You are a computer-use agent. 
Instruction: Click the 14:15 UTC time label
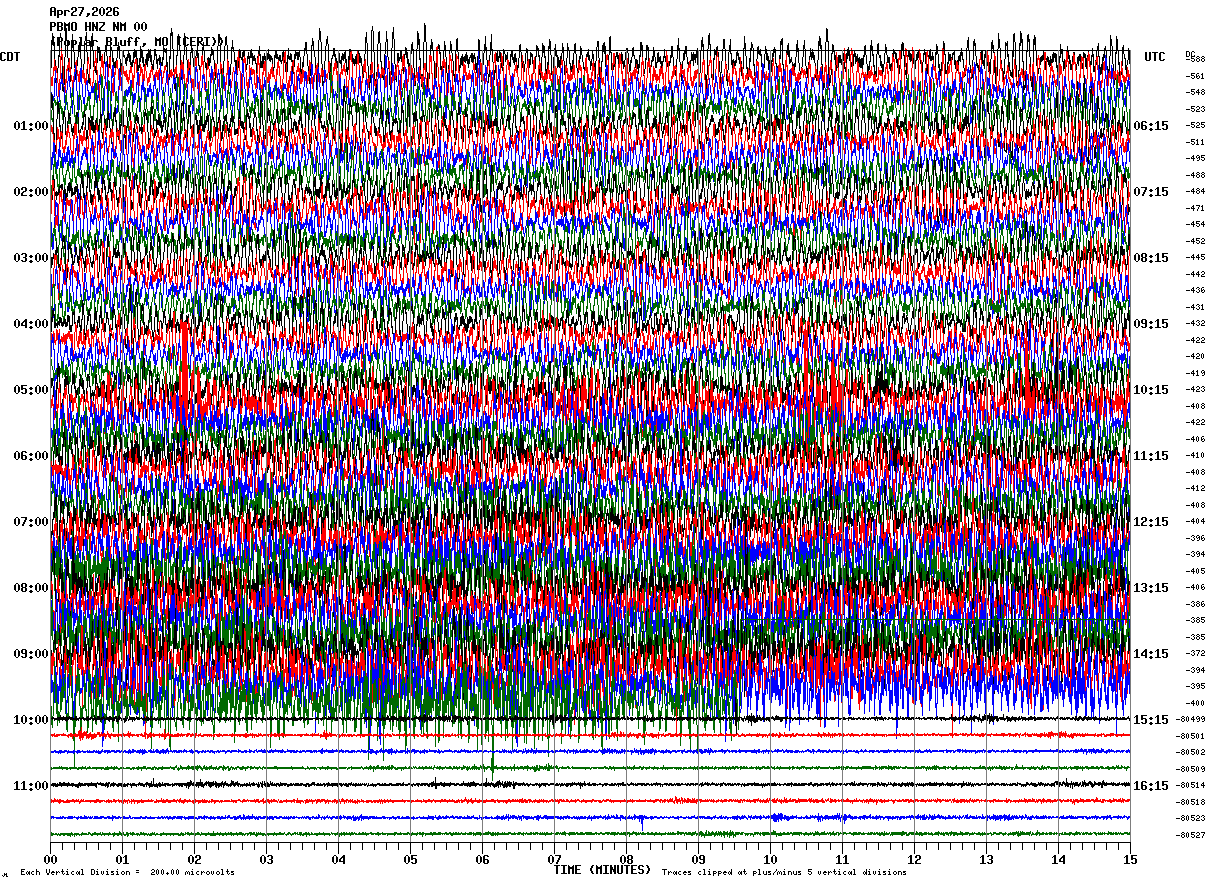click(1151, 654)
